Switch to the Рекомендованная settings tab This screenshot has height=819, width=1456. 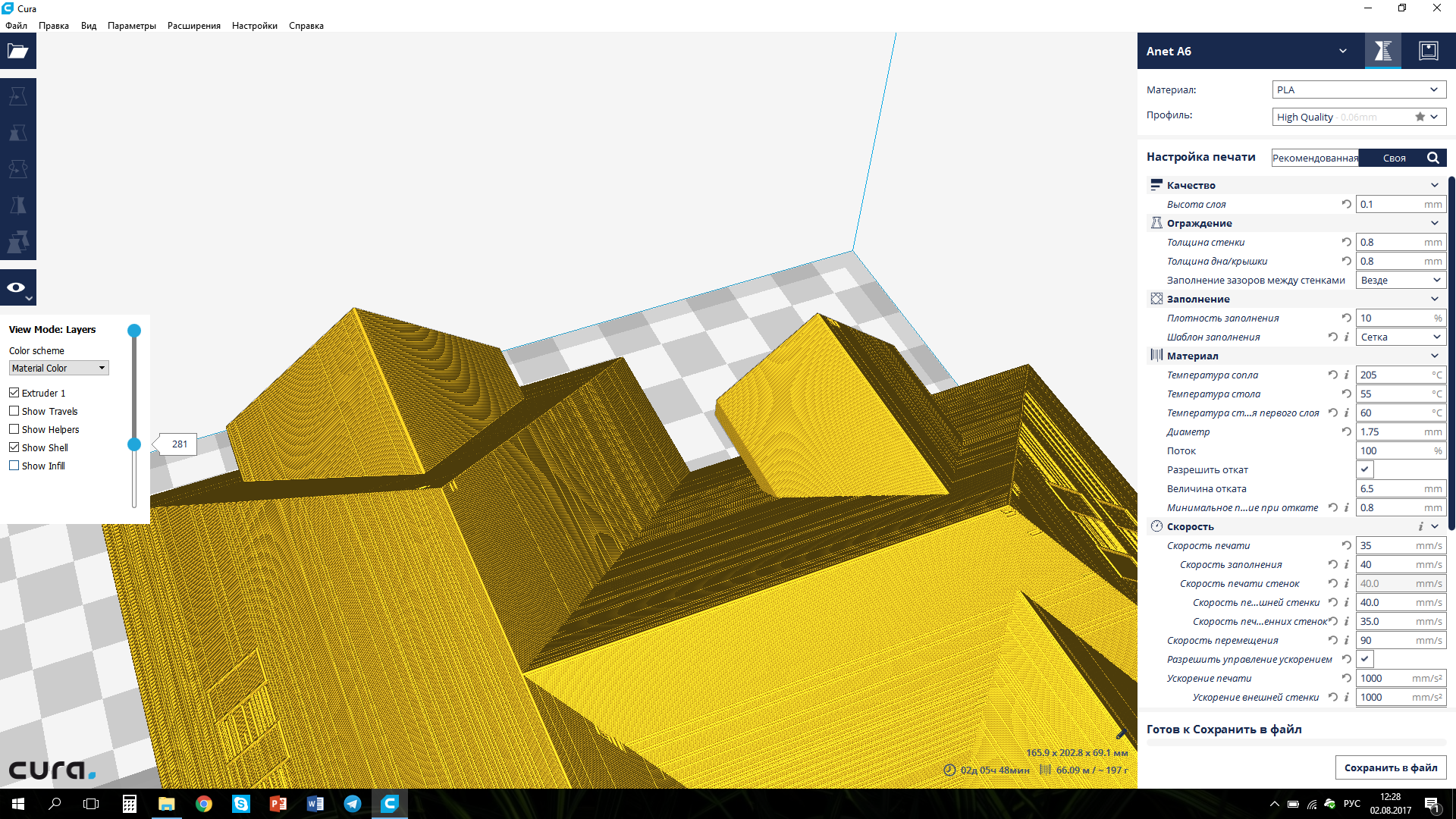point(1314,158)
